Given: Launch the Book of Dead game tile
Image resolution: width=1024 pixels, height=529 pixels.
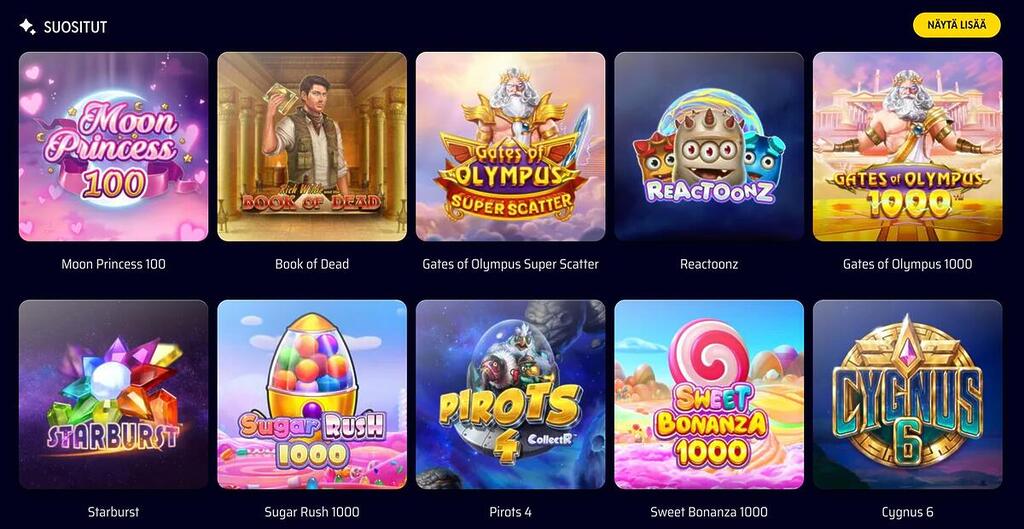Looking at the screenshot, I should click(x=312, y=147).
